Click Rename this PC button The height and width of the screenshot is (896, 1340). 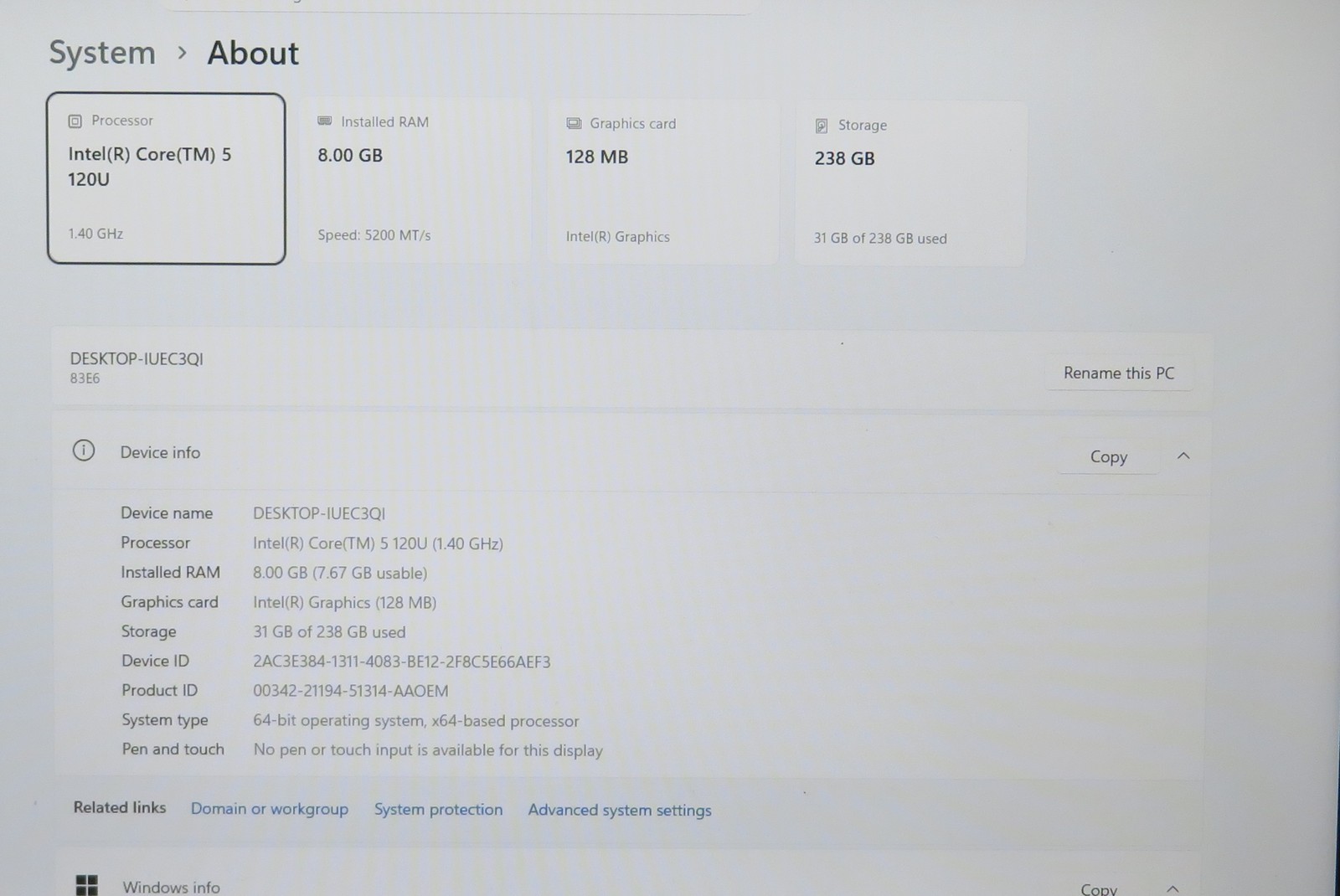click(x=1119, y=373)
